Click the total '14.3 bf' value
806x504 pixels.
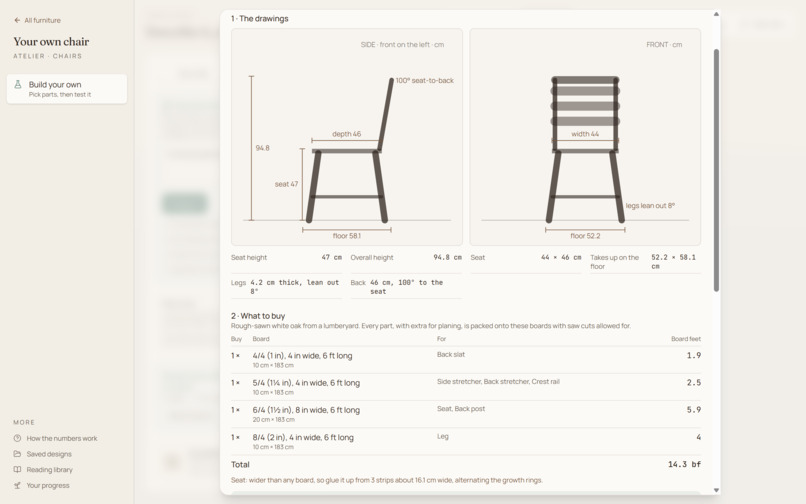[684, 464]
